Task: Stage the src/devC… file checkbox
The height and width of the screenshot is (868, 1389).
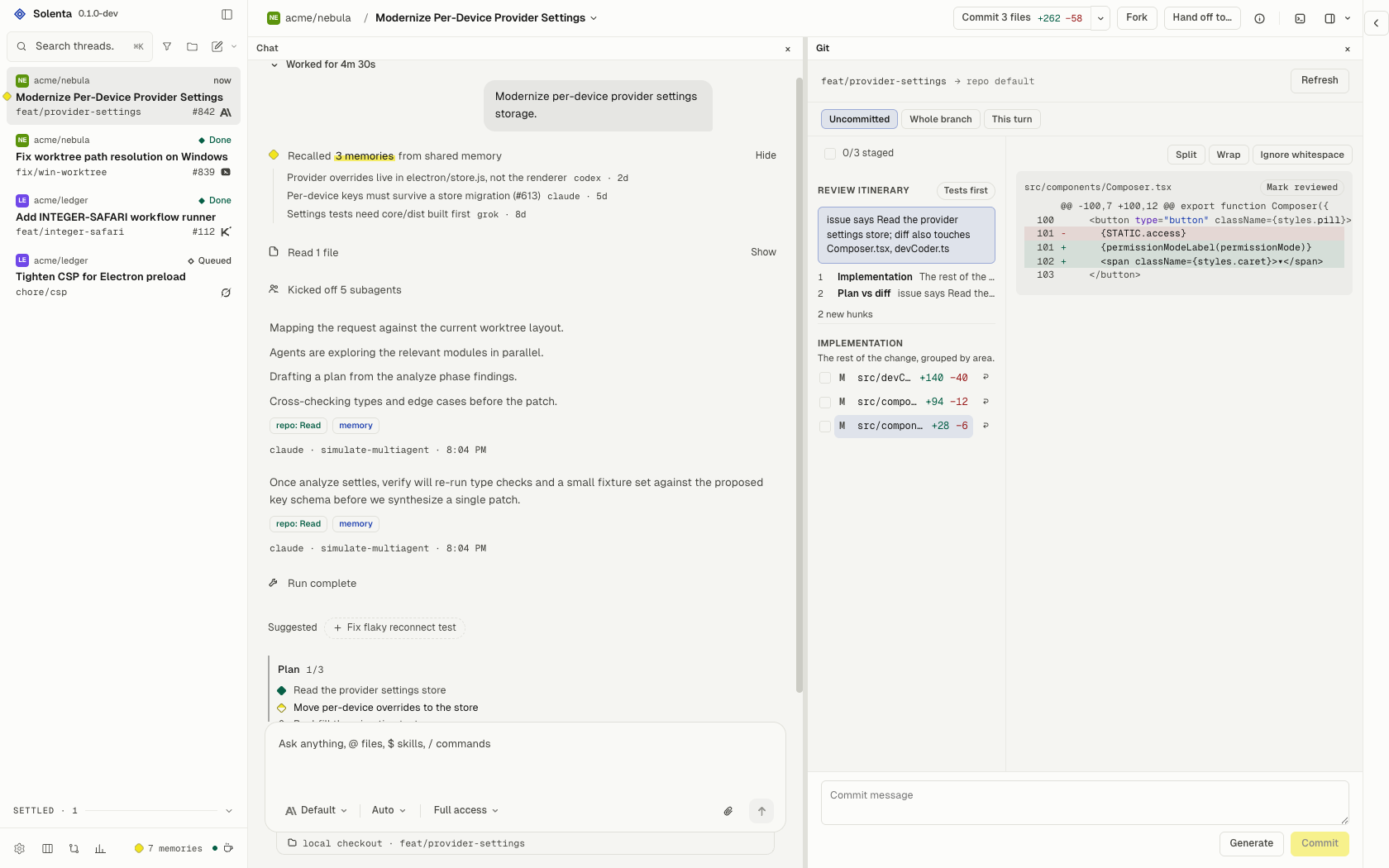Action: (x=824, y=378)
